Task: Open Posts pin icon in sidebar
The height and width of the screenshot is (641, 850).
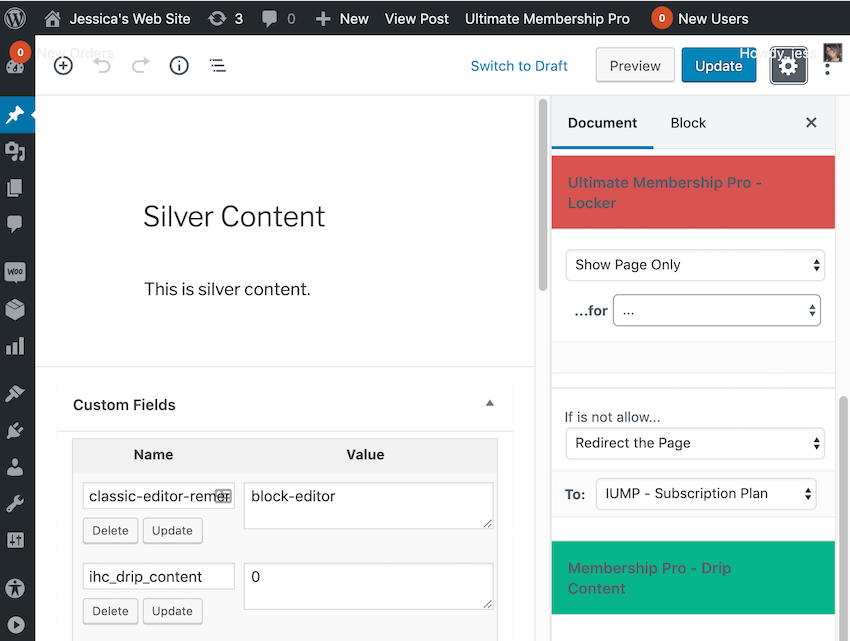Action: (15, 115)
